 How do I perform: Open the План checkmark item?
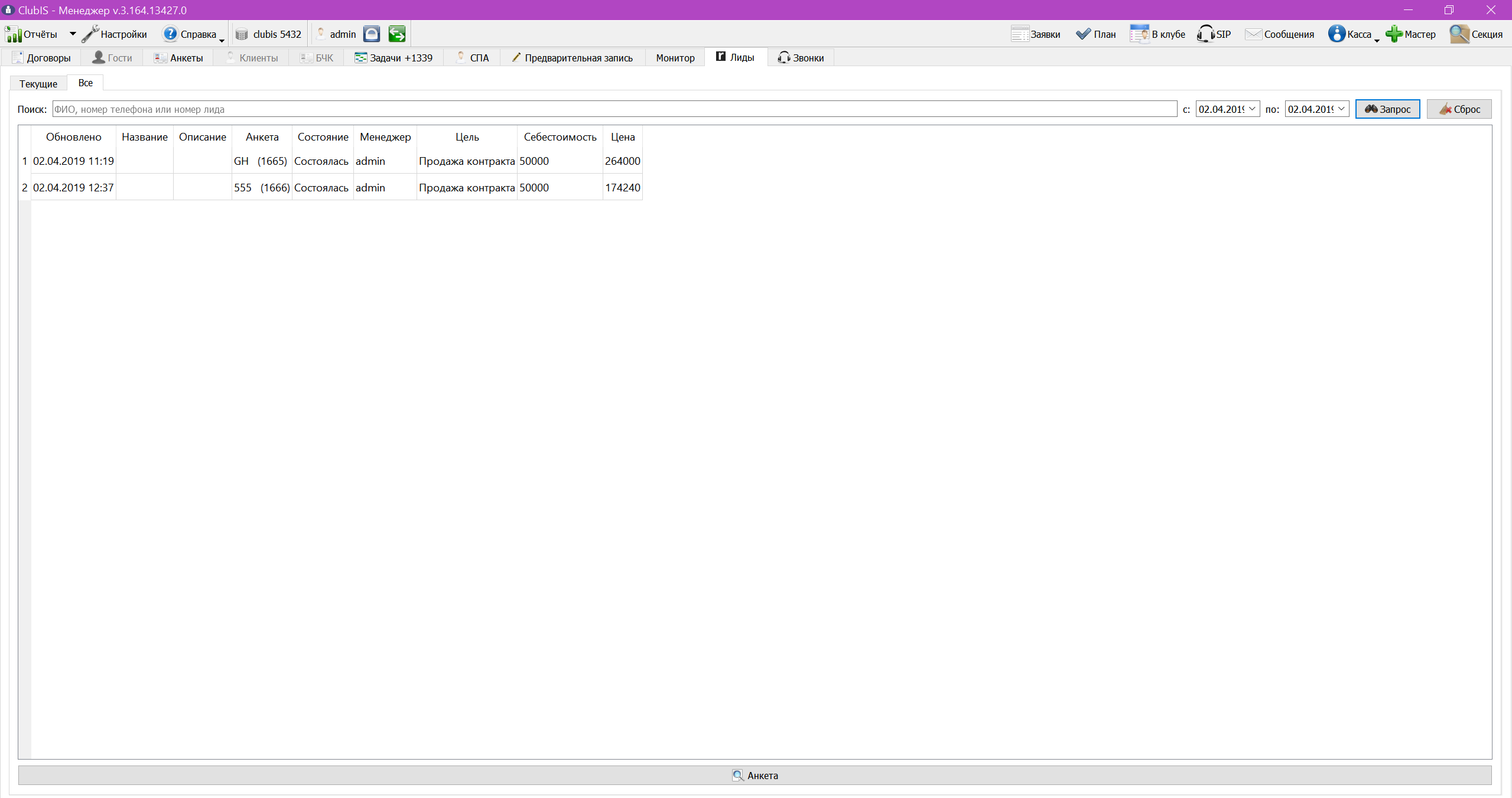coord(1096,34)
